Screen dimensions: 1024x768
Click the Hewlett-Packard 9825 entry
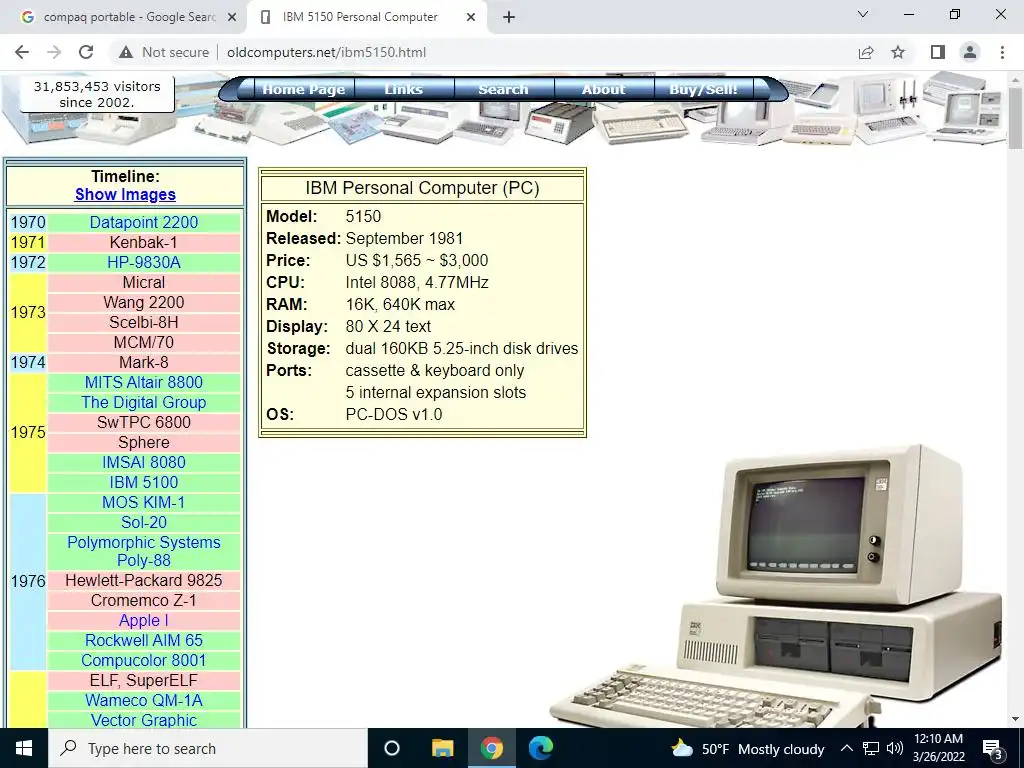click(x=144, y=581)
